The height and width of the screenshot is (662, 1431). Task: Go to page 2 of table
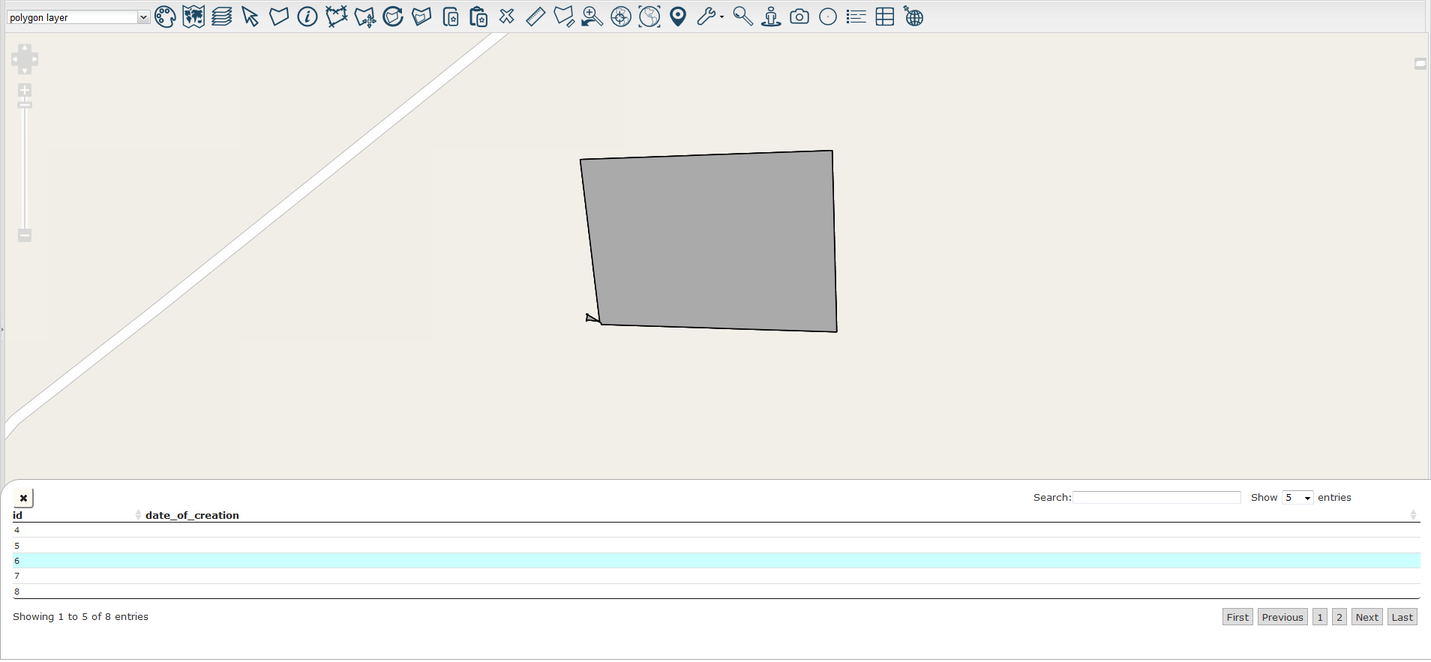point(1339,617)
